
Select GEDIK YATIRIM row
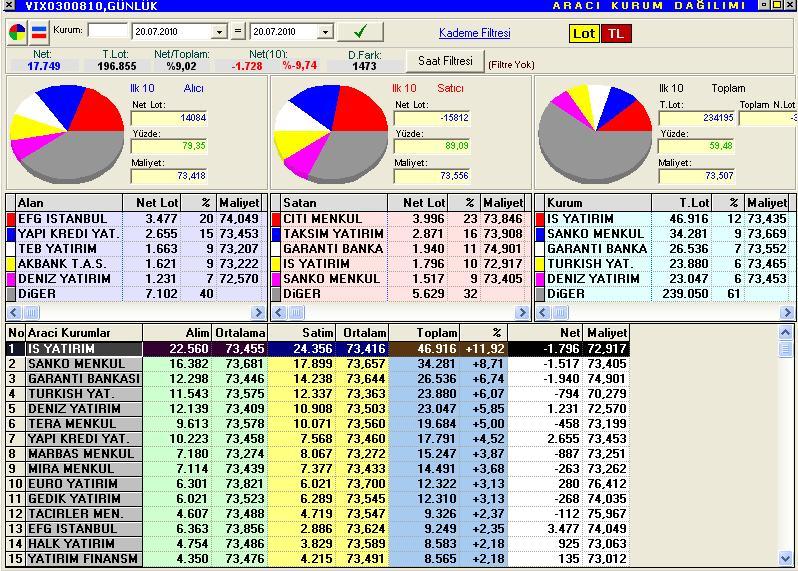point(318,499)
